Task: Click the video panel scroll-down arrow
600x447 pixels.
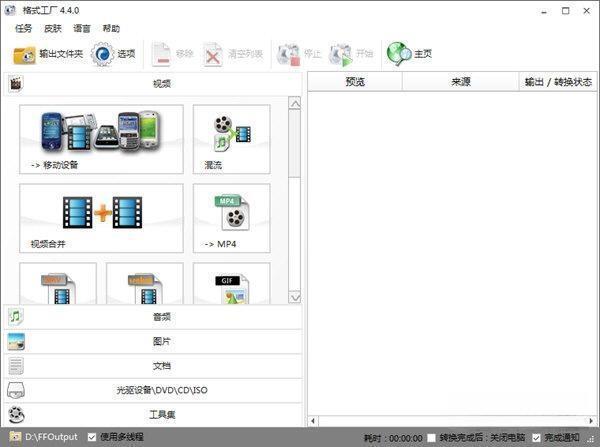Action: pos(294,297)
